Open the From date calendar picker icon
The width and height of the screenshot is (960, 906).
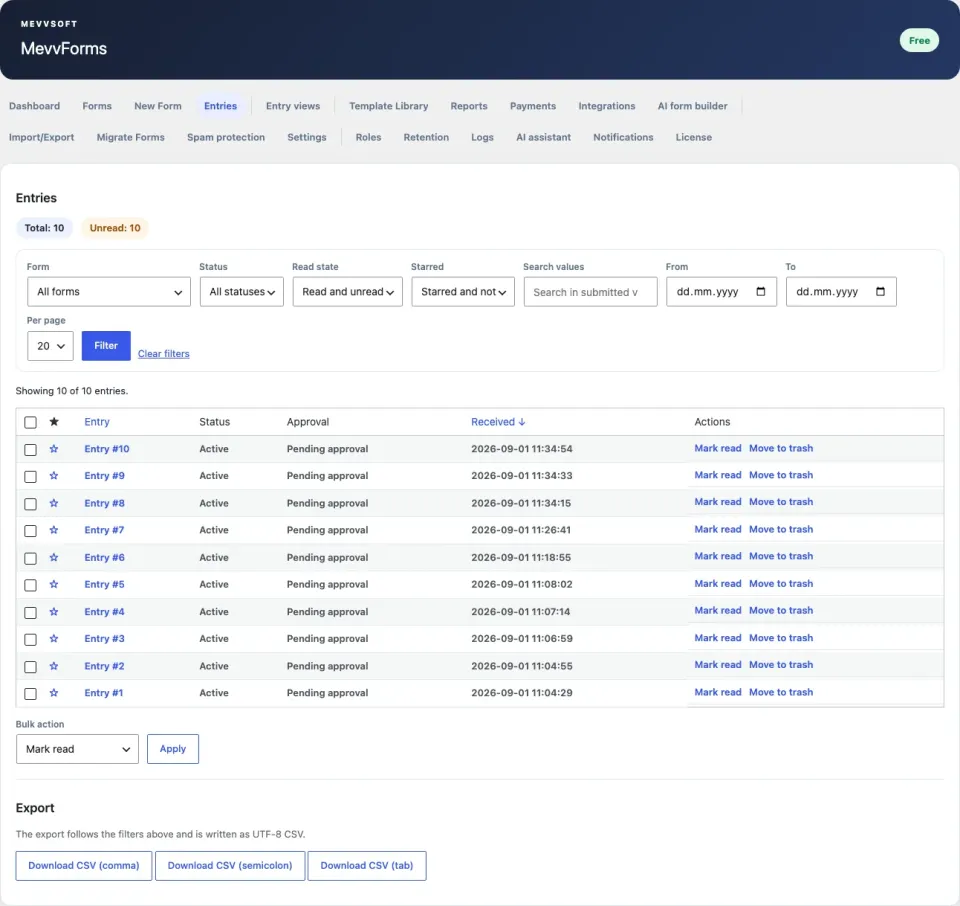760,291
